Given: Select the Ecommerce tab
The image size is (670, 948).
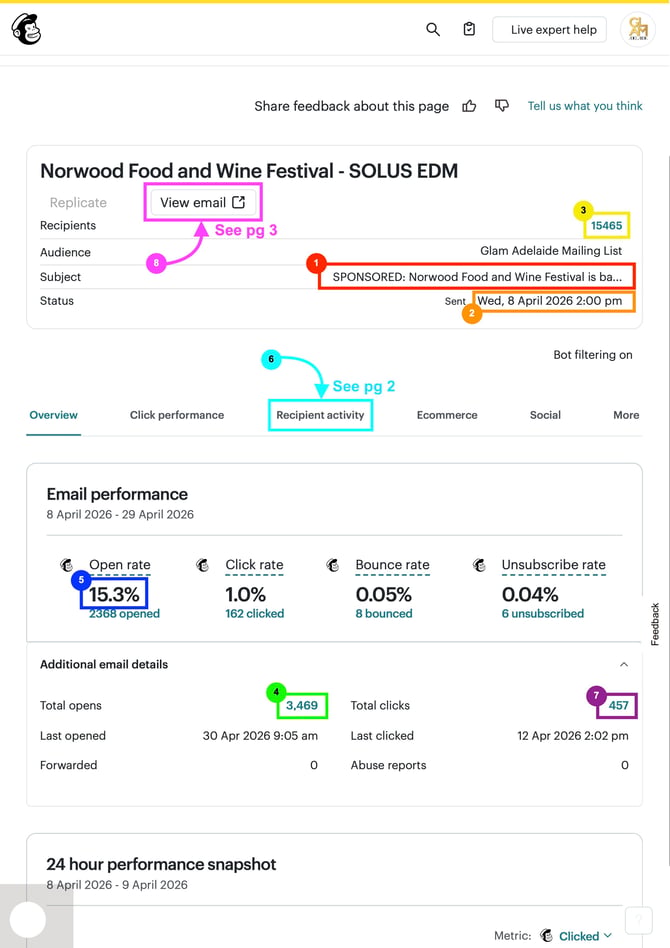Looking at the screenshot, I should (447, 415).
